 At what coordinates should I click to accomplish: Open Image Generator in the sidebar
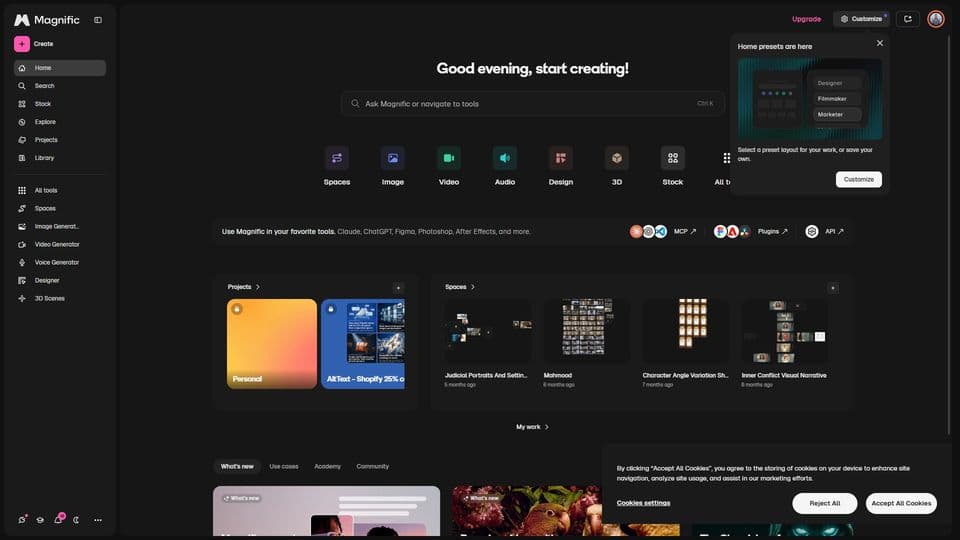point(60,227)
